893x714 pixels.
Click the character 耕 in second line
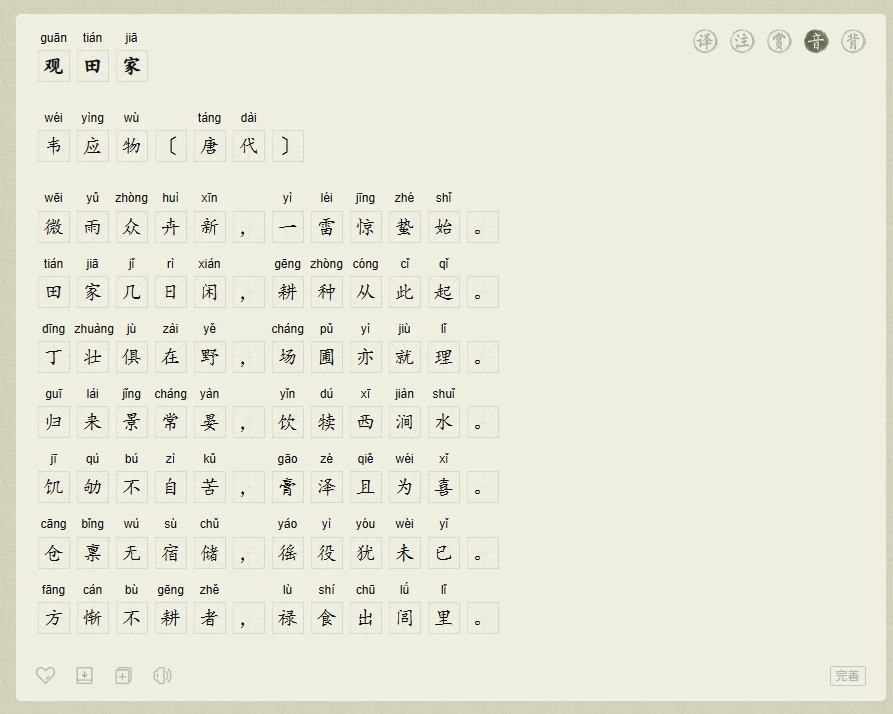(287, 292)
